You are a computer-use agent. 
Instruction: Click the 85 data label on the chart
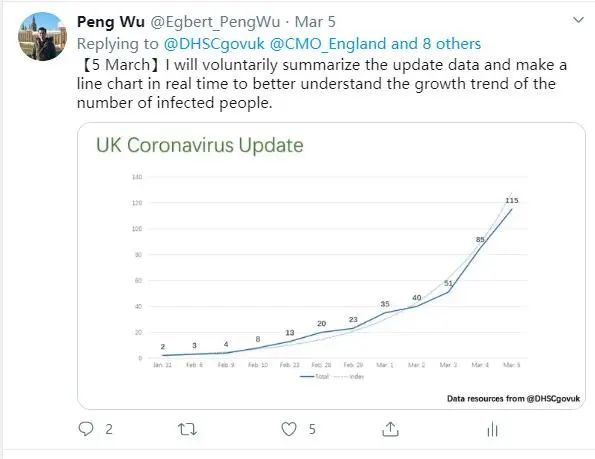(x=480, y=240)
